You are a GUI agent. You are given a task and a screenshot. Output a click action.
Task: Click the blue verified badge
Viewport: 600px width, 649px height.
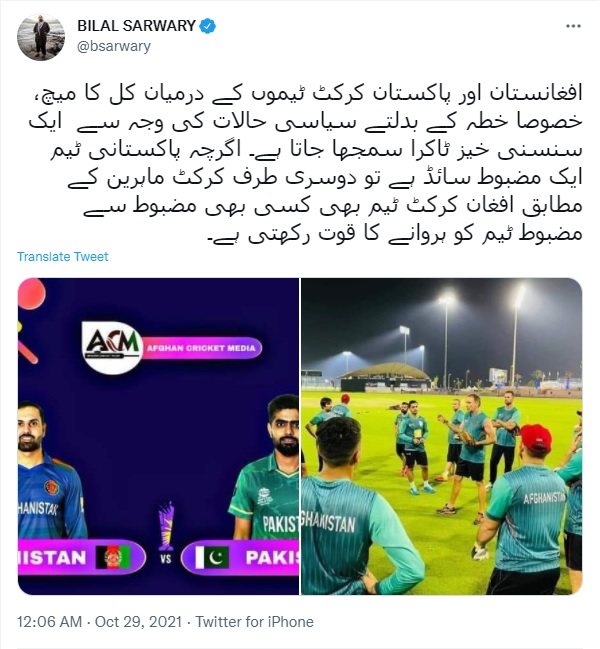[x=207, y=26]
